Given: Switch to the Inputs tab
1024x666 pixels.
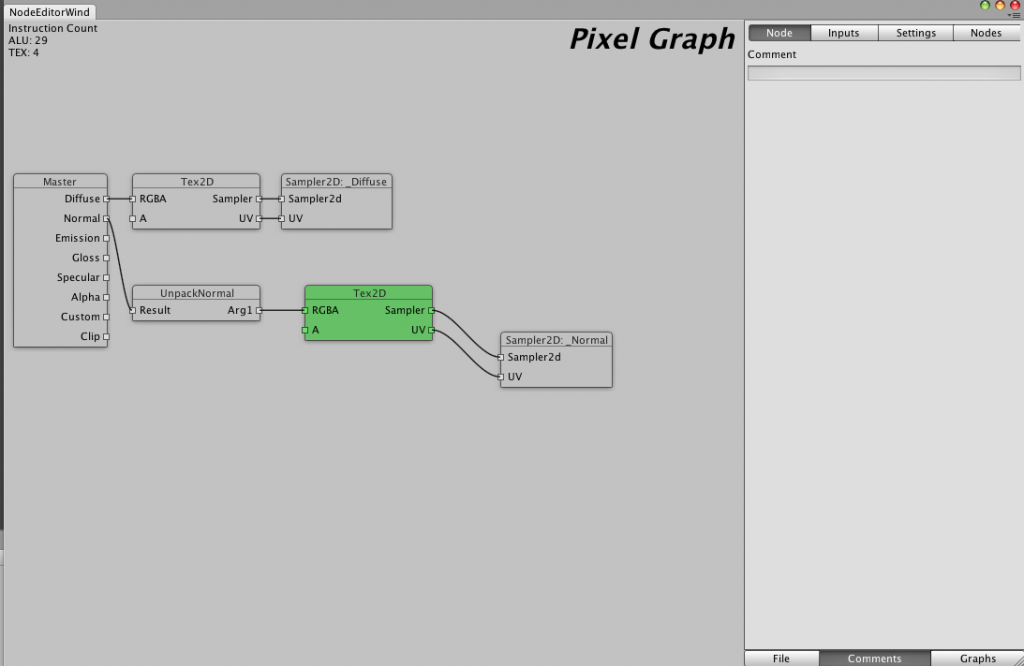Looking at the screenshot, I should click(843, 32).
